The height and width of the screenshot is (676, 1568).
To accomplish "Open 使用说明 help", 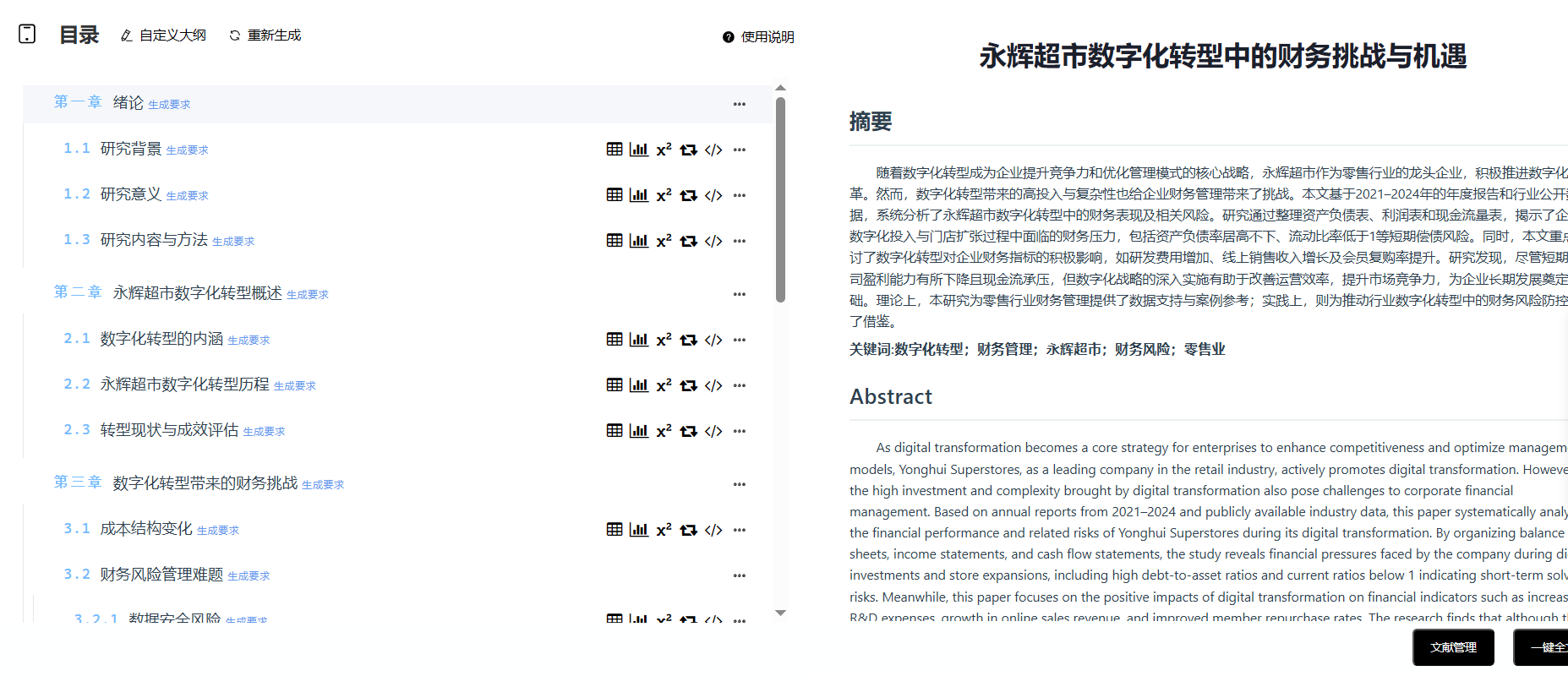I will coord(758,37).
